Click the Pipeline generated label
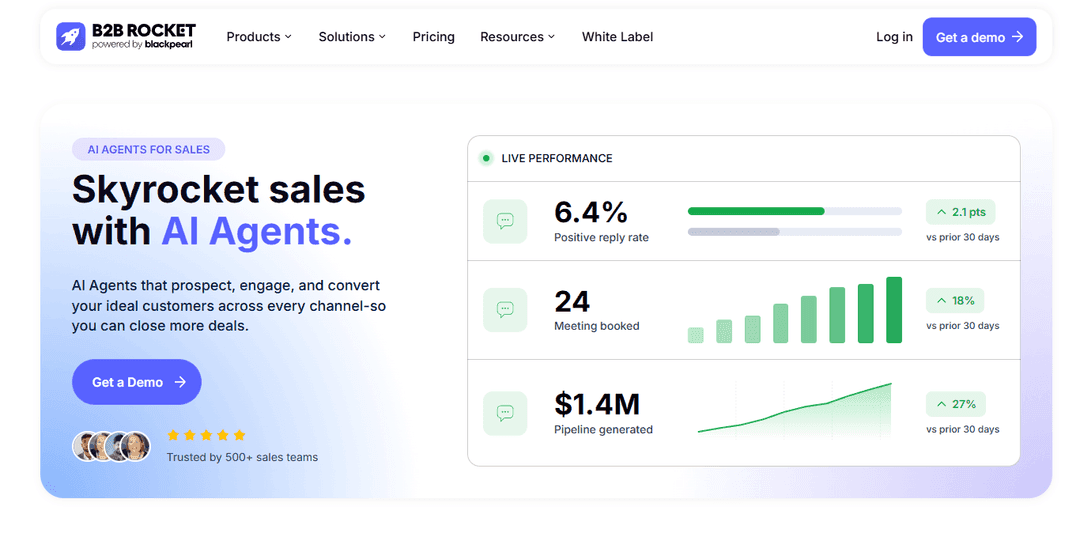 point(603,430)
